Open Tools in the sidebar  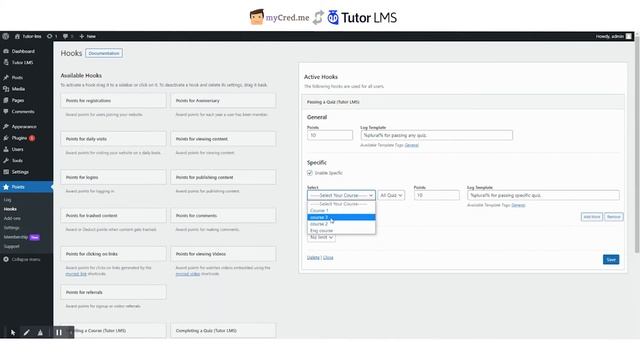point(17,161)
